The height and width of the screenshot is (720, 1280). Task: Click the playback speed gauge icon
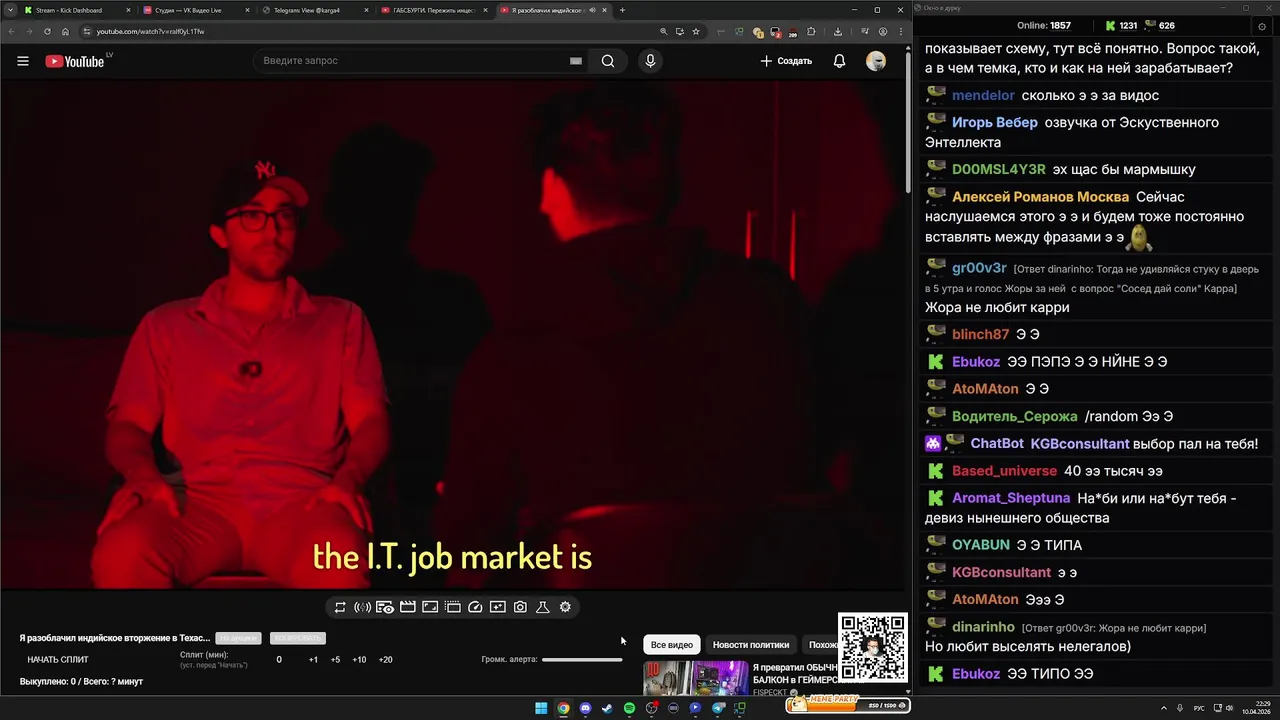(x=475, y=607)
